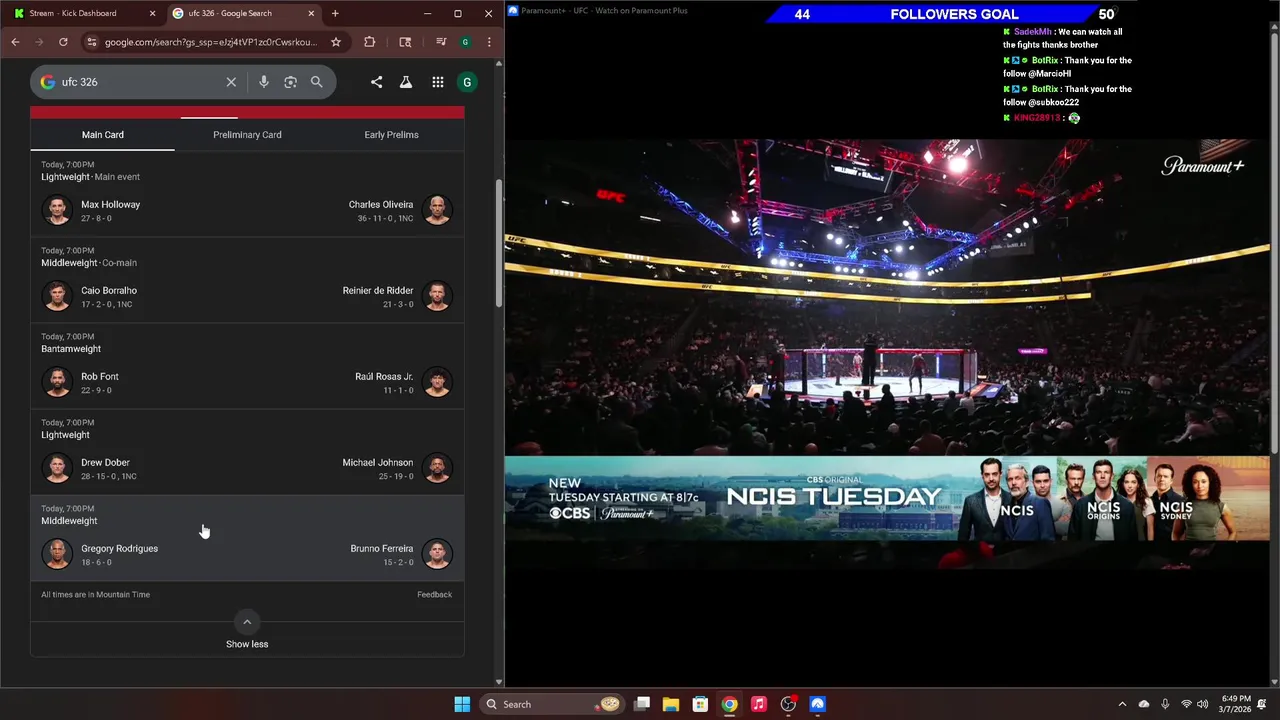The height and width of the screenshot is (720, 1280).
Task: Switch to Preliminary Card tab
Action: [247, 135]
